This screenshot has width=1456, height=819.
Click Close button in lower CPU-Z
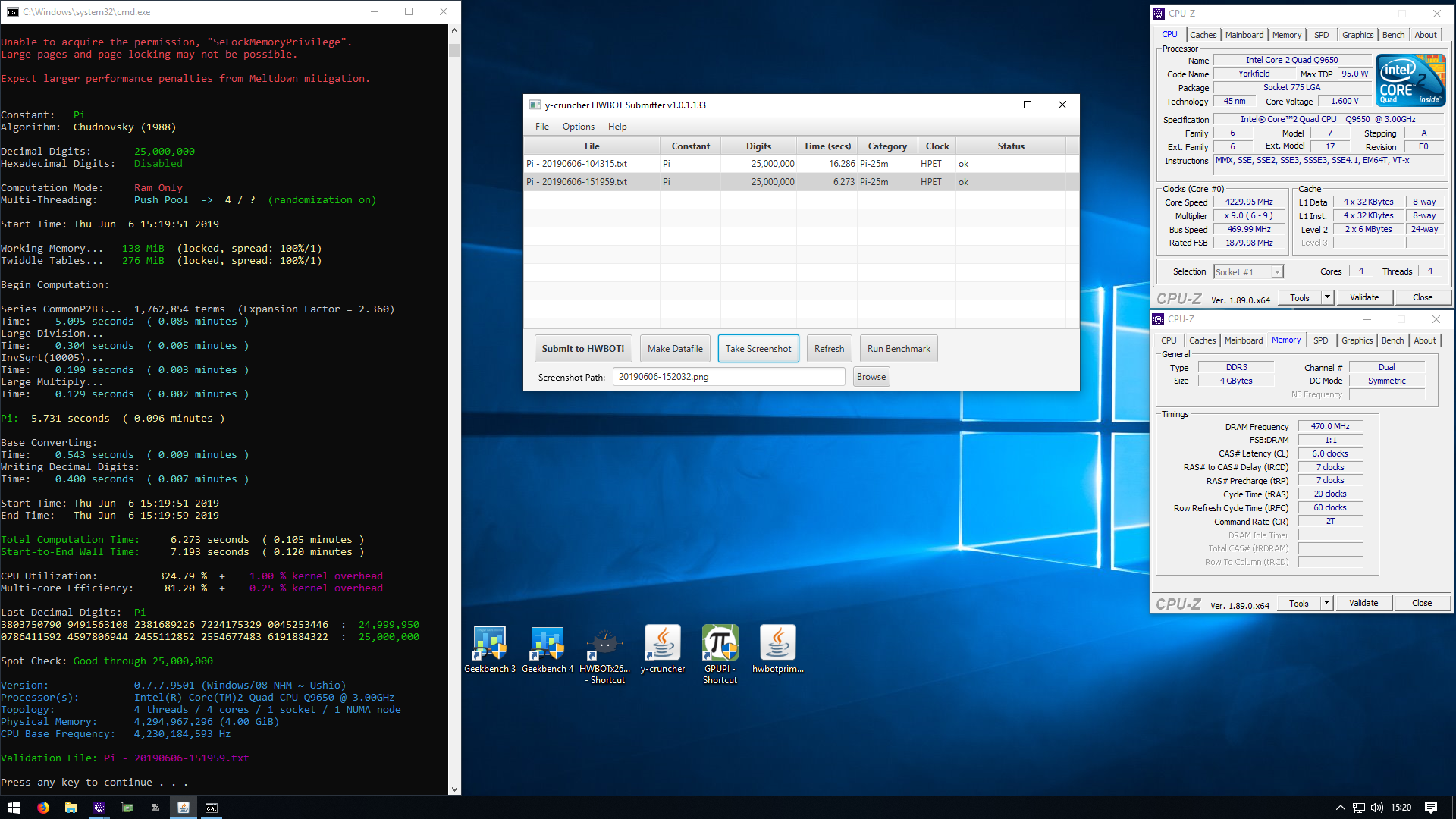(1422, 603)
